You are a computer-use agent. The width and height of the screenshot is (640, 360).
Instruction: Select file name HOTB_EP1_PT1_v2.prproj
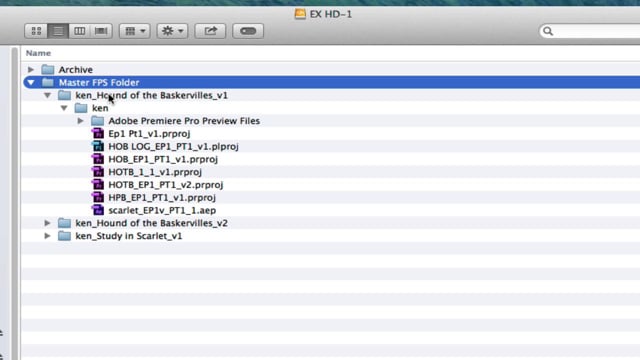166,185
